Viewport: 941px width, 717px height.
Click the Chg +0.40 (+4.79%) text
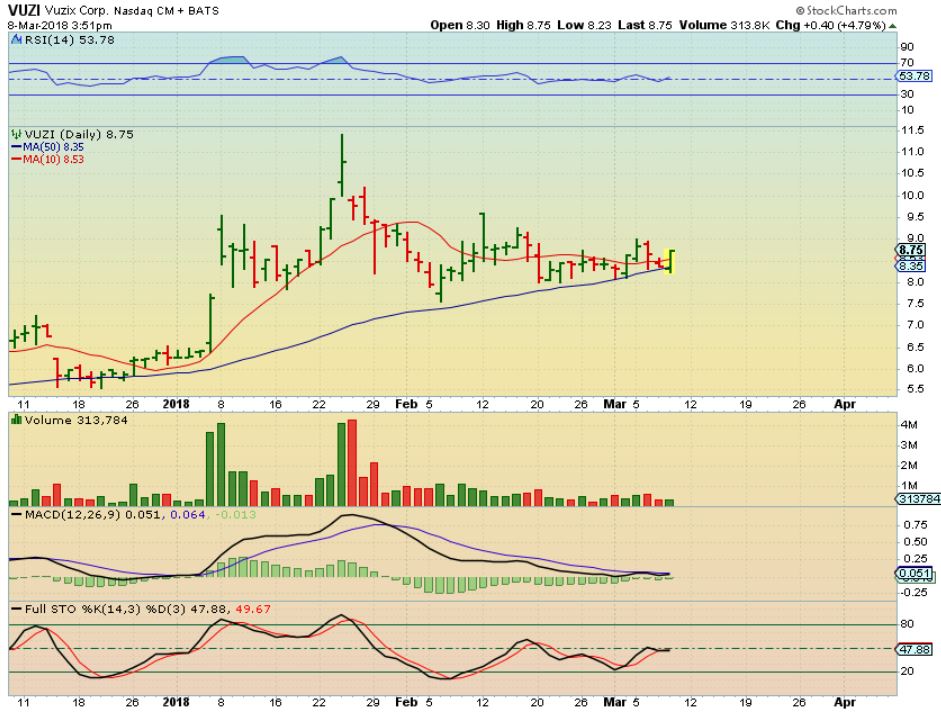pyautogui.click(x=831, y=25)
